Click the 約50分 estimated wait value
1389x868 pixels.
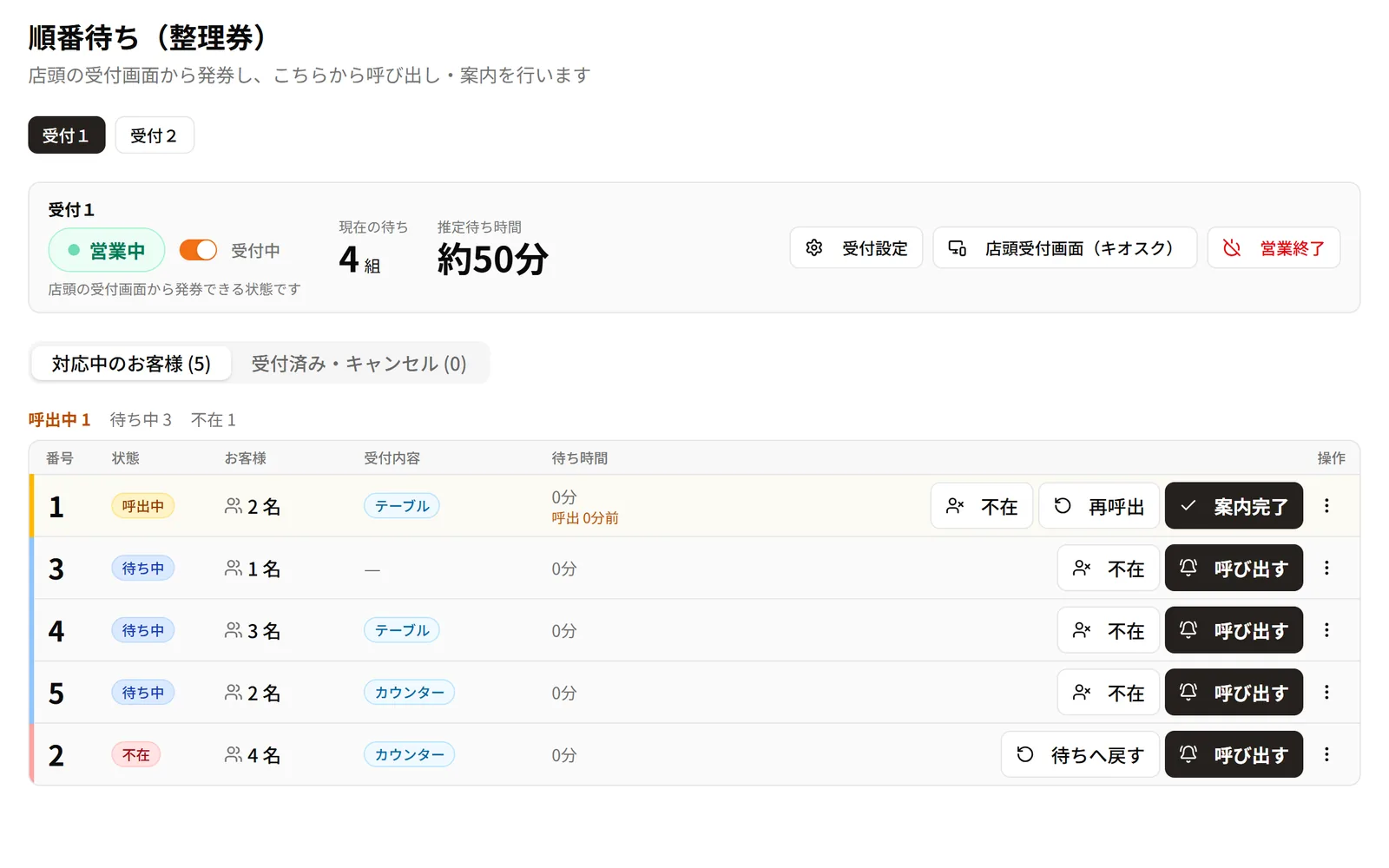(x=492, y=260)
